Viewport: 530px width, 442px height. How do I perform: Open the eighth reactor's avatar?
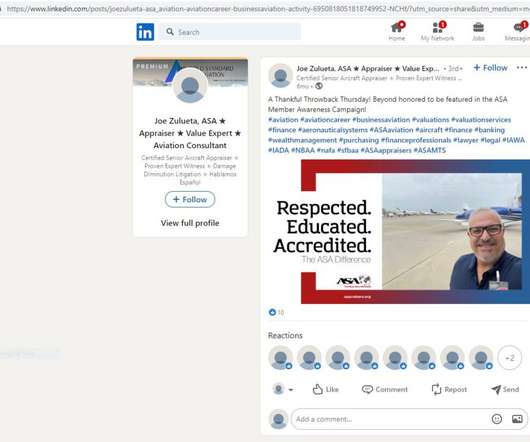(x=481, y=358)
